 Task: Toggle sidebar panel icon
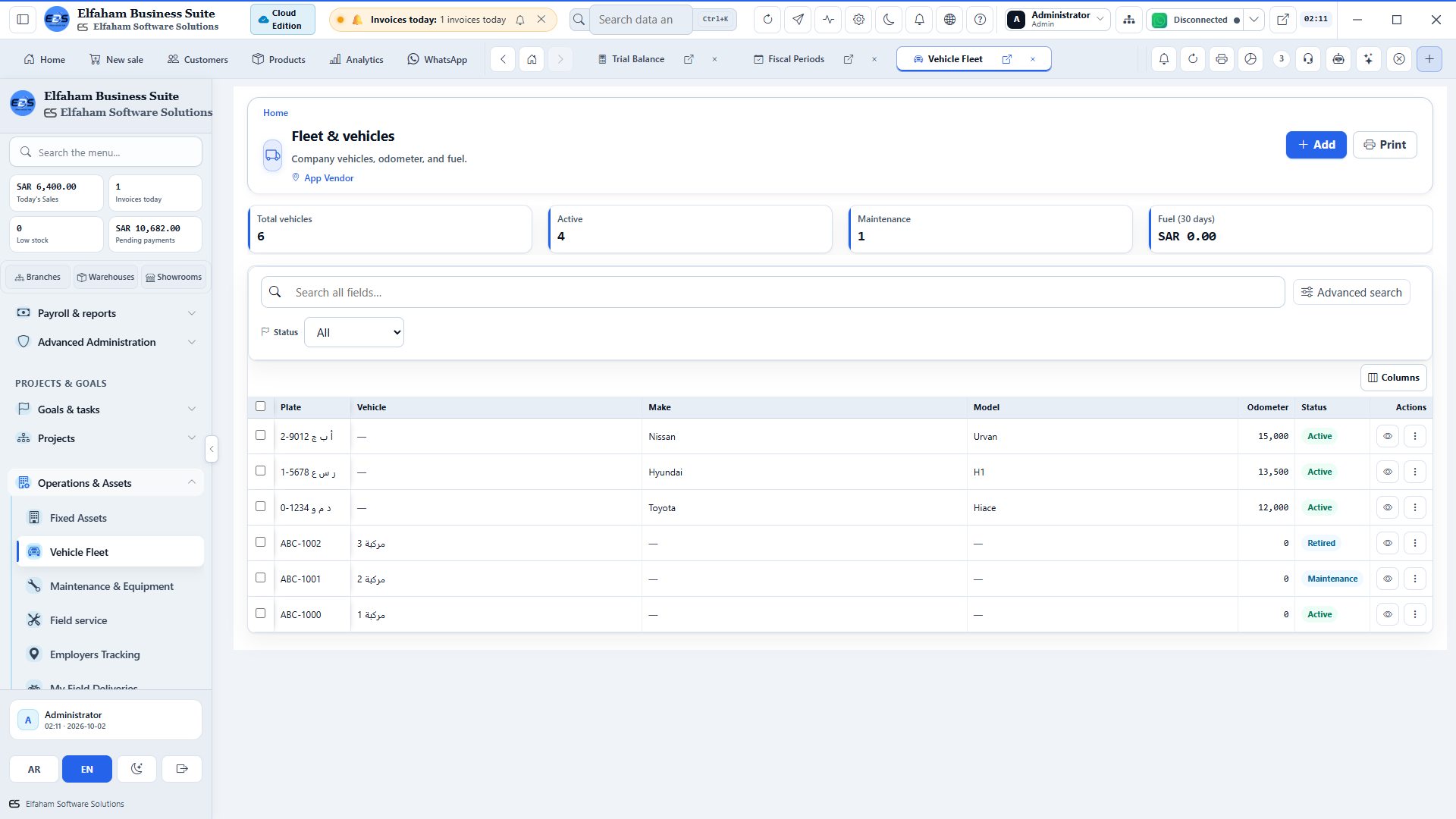[x=23, y=20]
